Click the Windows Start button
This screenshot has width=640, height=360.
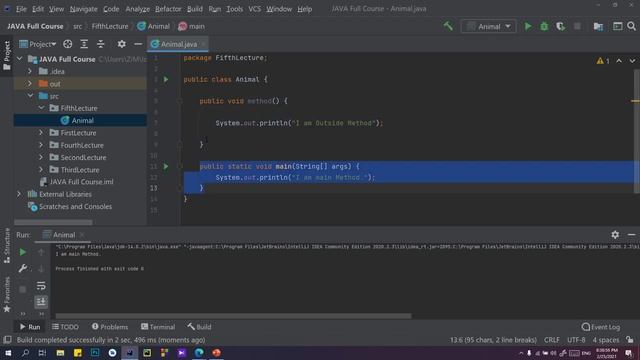pyautogui.click(x=8, y=353)
